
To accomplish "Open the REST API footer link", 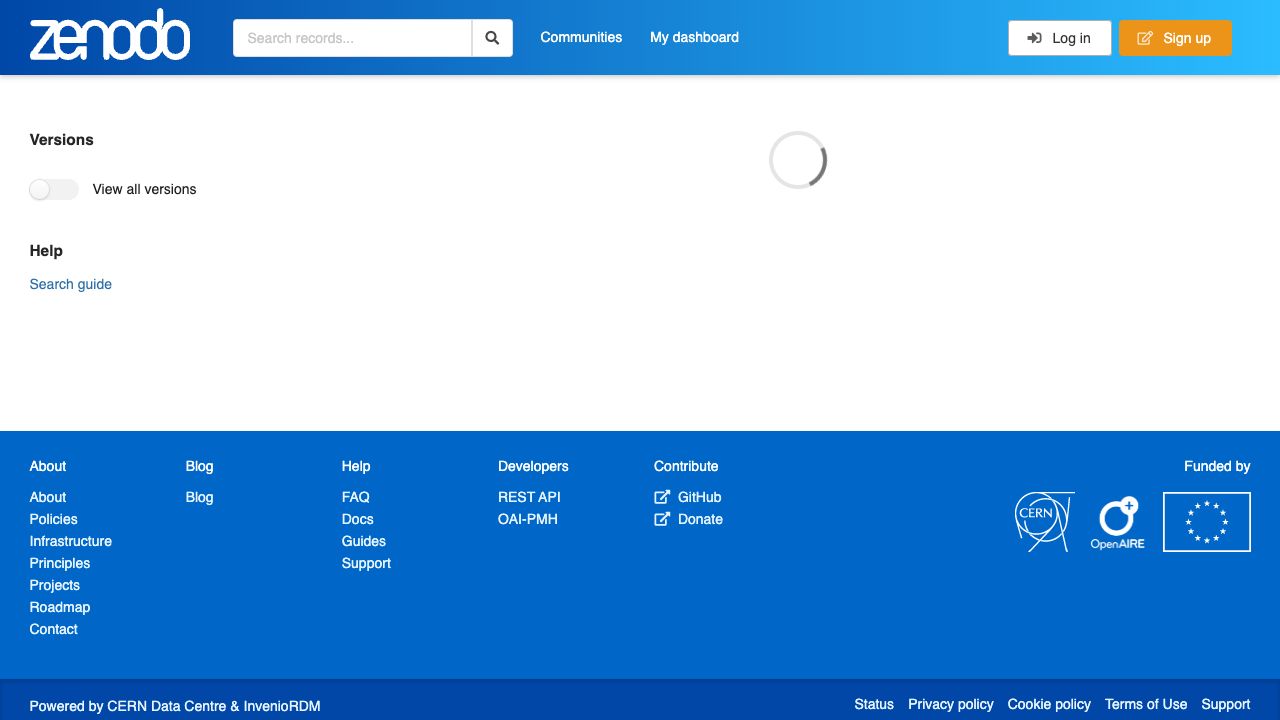I will click(x=529, y=497).
